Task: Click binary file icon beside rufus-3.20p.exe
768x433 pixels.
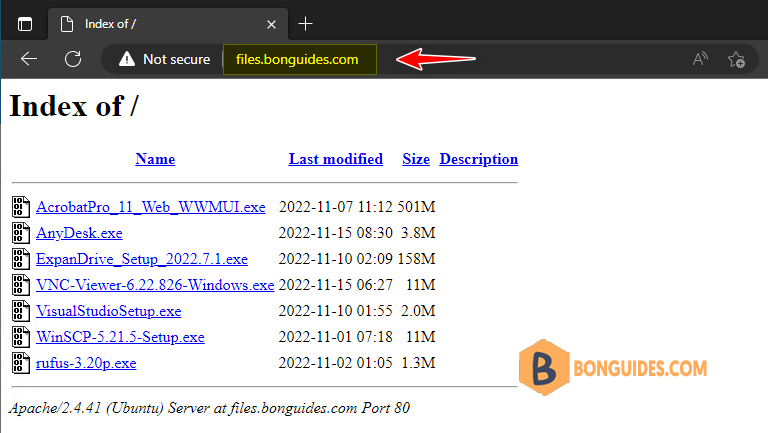Action: (x=21, y=362)
